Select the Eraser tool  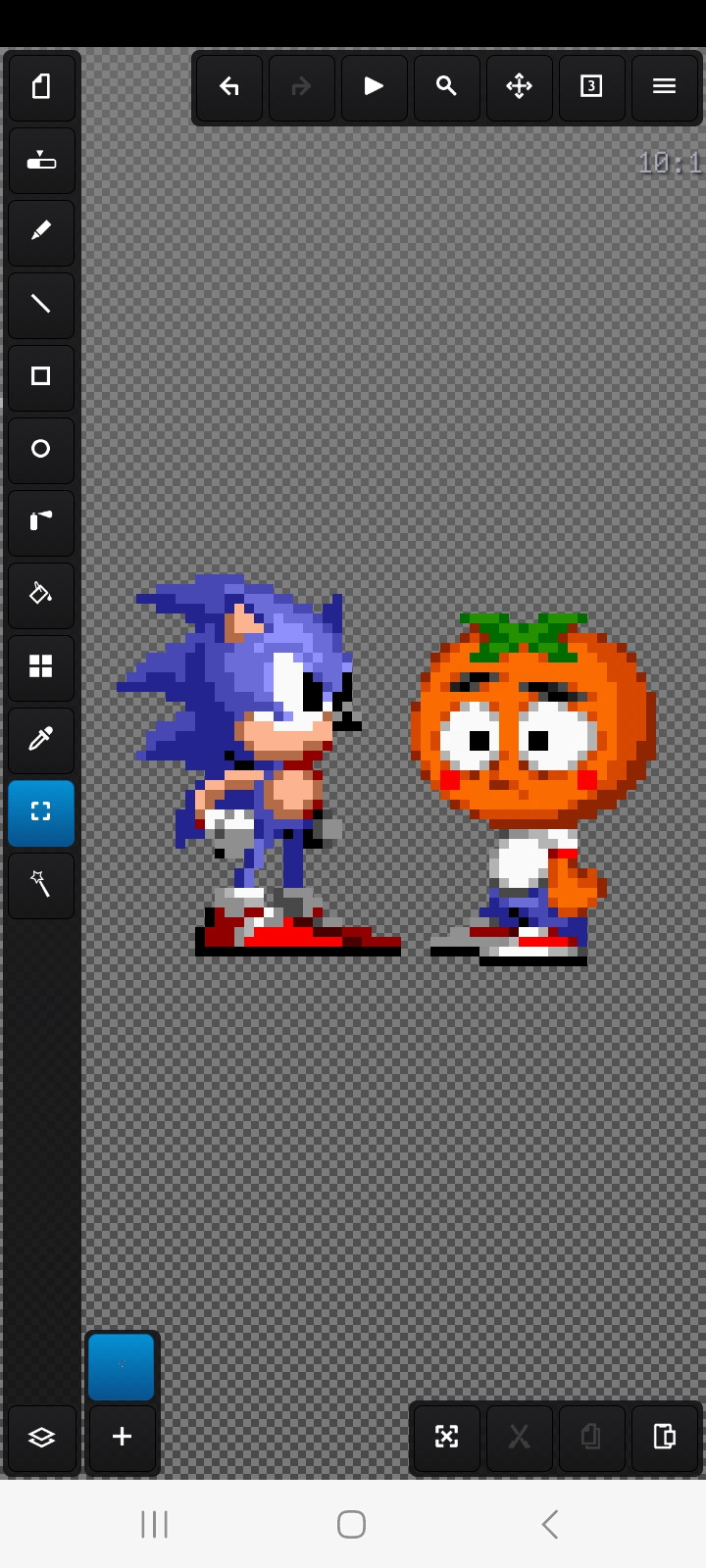click(x=41, y=160)
